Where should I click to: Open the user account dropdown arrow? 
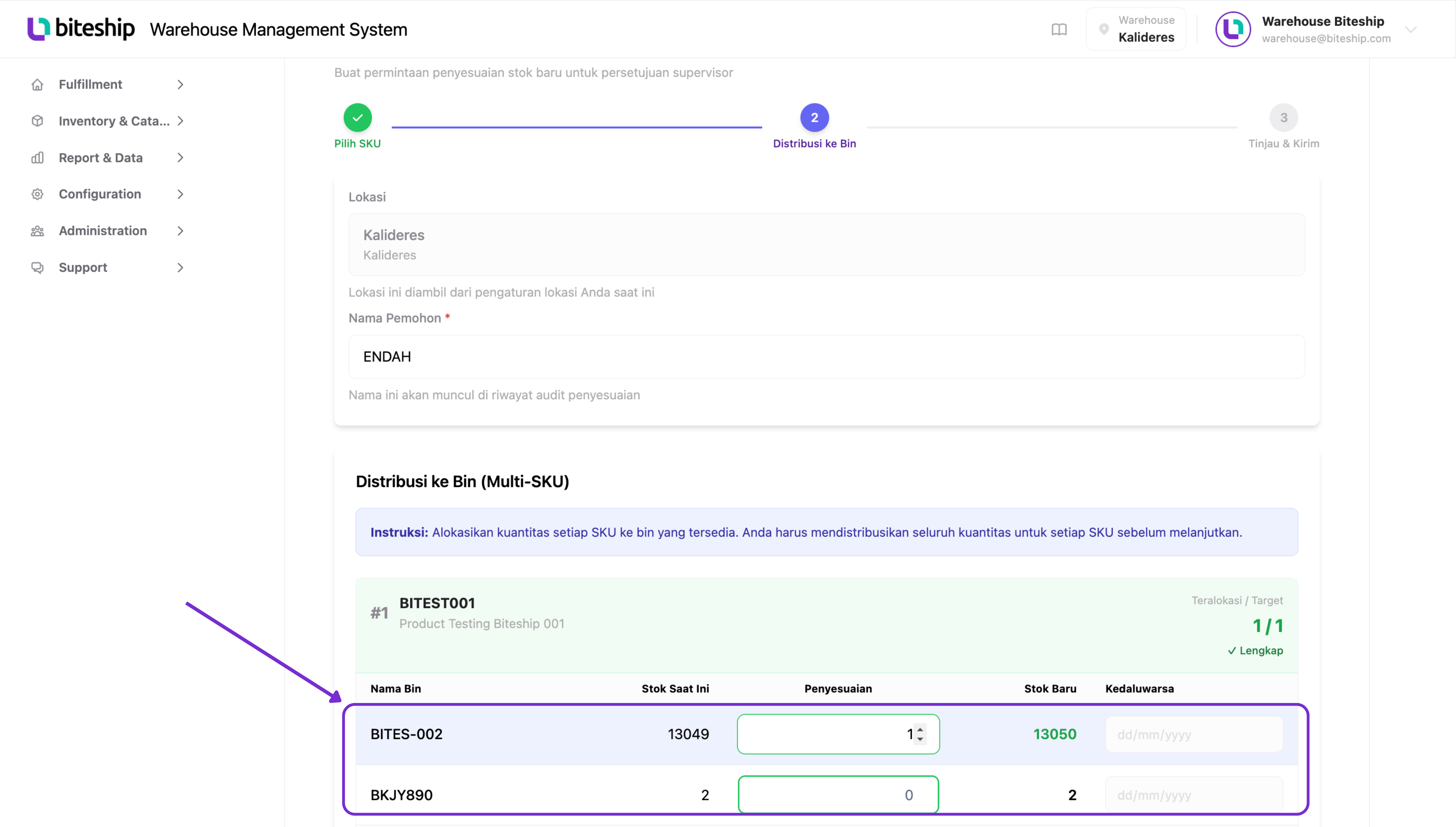(1410, 30)
